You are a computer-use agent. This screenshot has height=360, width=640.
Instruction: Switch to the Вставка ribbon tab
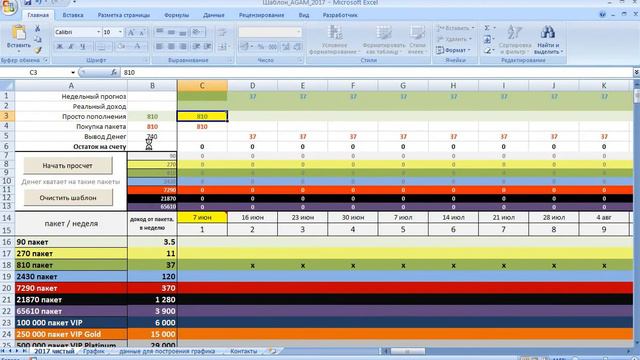73,15
